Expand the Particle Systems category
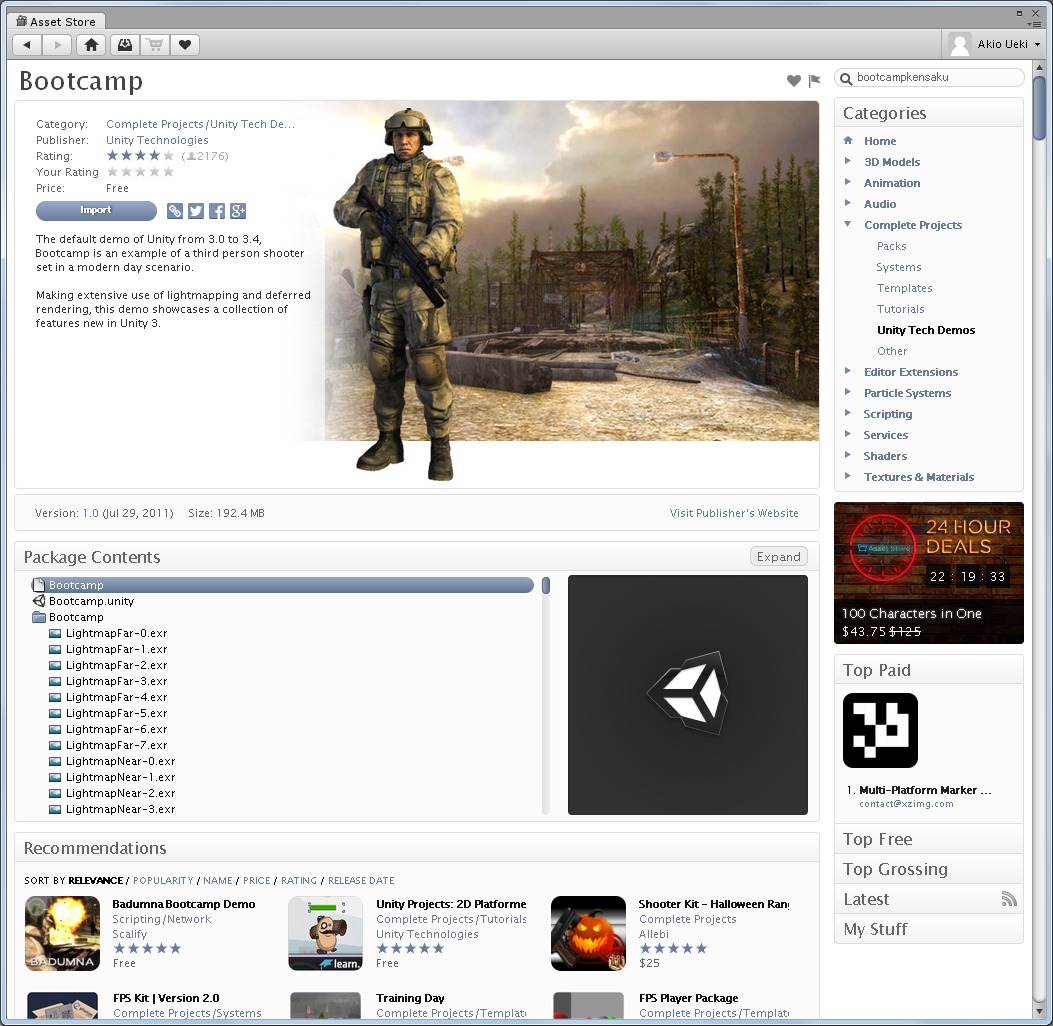The height and width of the screenshot is (1026, 1053). (848, 392)
